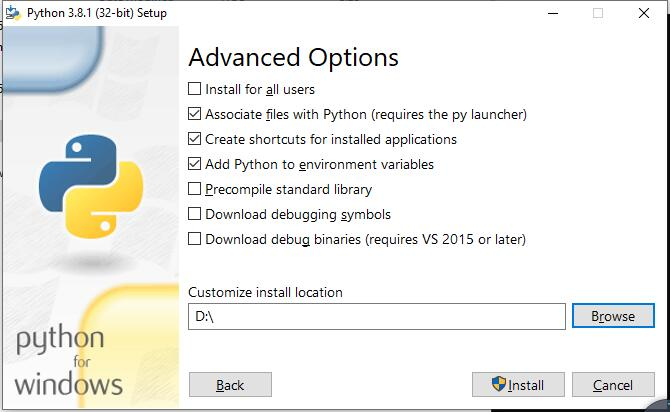Viewport: 670px width, 412px height.
Task: Minimize the Python Setup window
Action: 553,13
